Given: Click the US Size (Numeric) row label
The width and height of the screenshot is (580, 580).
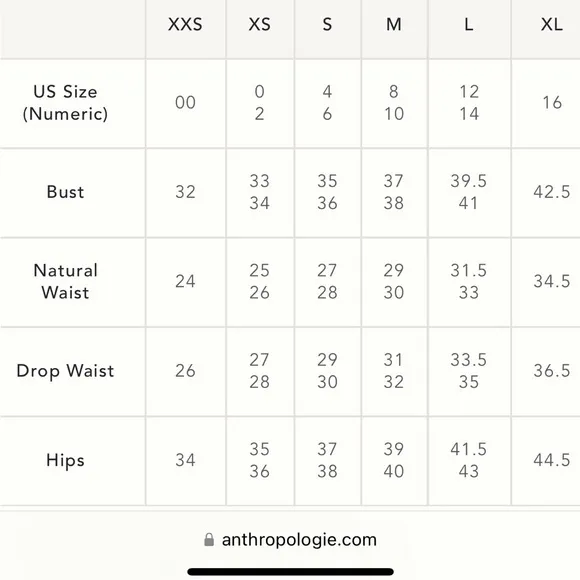Looking at the screenshot, I should [x=65, y=103].
